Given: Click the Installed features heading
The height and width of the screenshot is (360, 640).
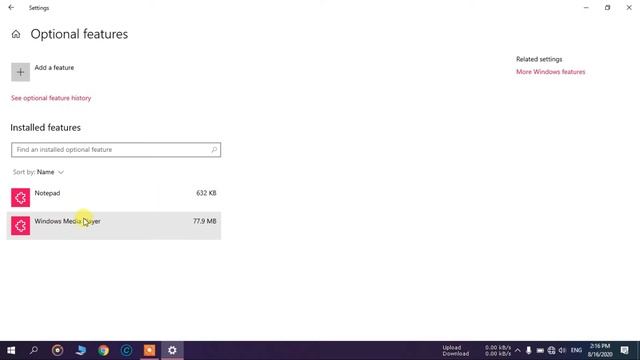Looking at the screenshot, I should [46, 128].
